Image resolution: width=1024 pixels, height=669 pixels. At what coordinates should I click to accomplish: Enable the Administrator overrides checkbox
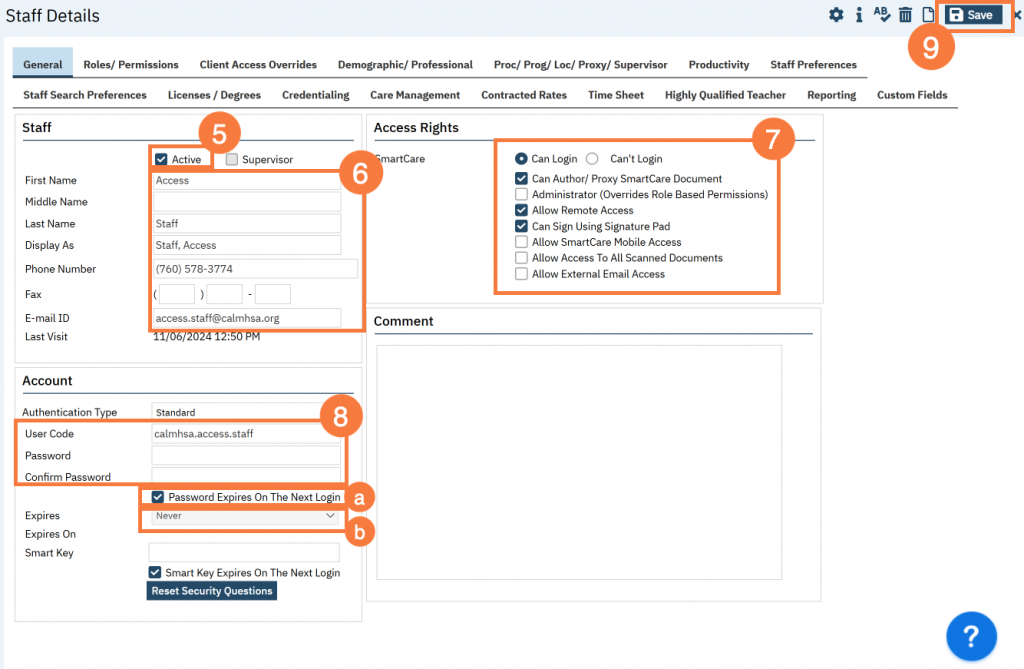pos(521,194)
